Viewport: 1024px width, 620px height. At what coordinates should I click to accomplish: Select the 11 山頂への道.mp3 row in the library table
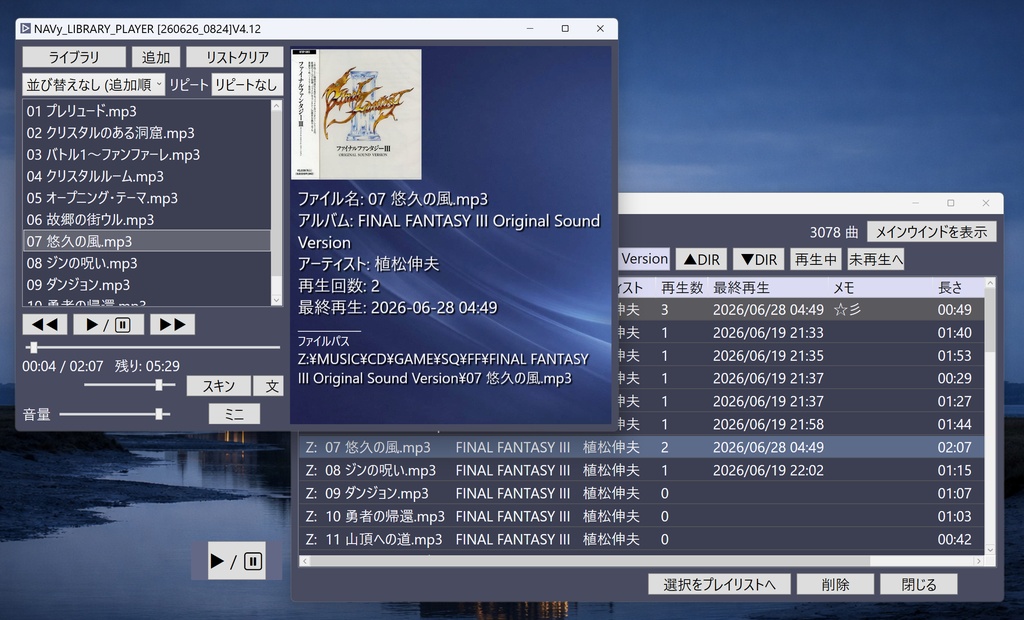[641, 539]
